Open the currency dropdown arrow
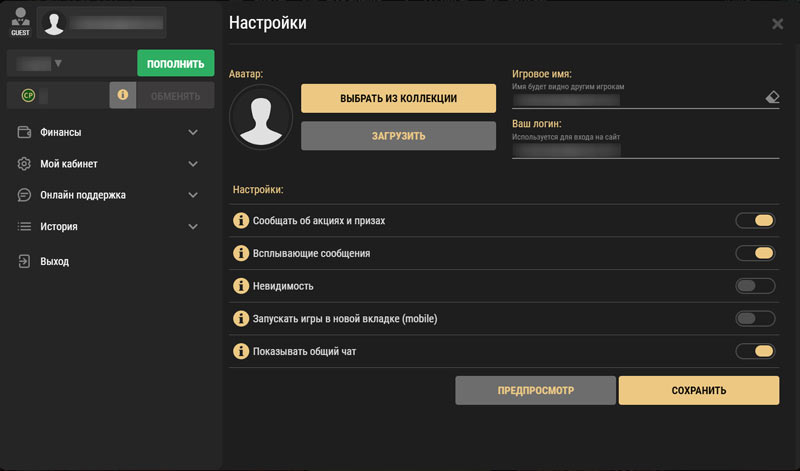 (x=58, y=64)
